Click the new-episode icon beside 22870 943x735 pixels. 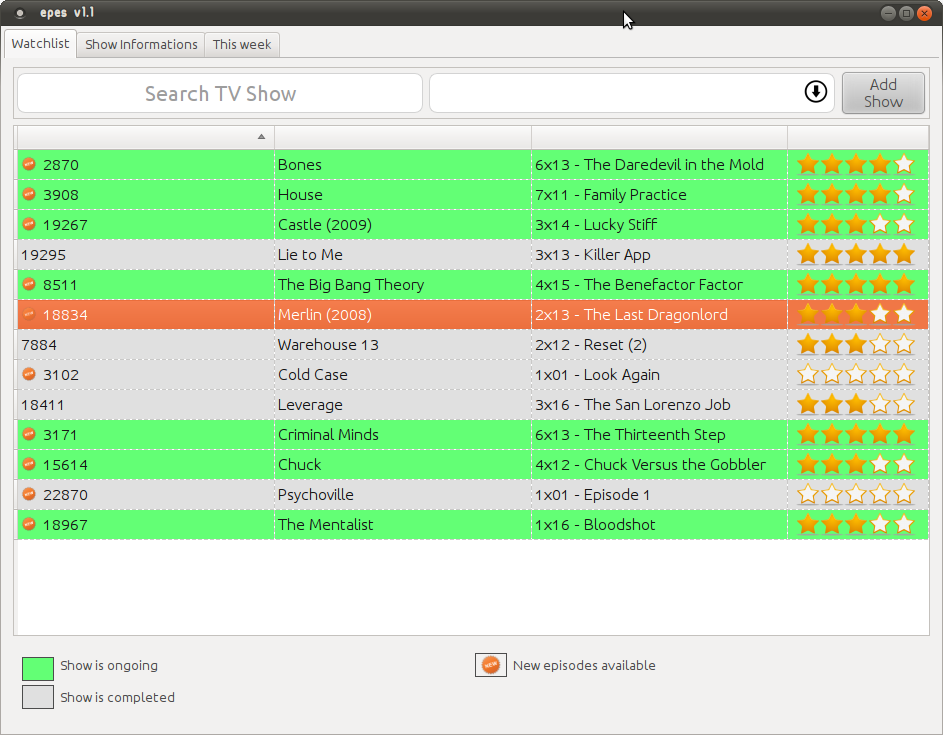29,494
